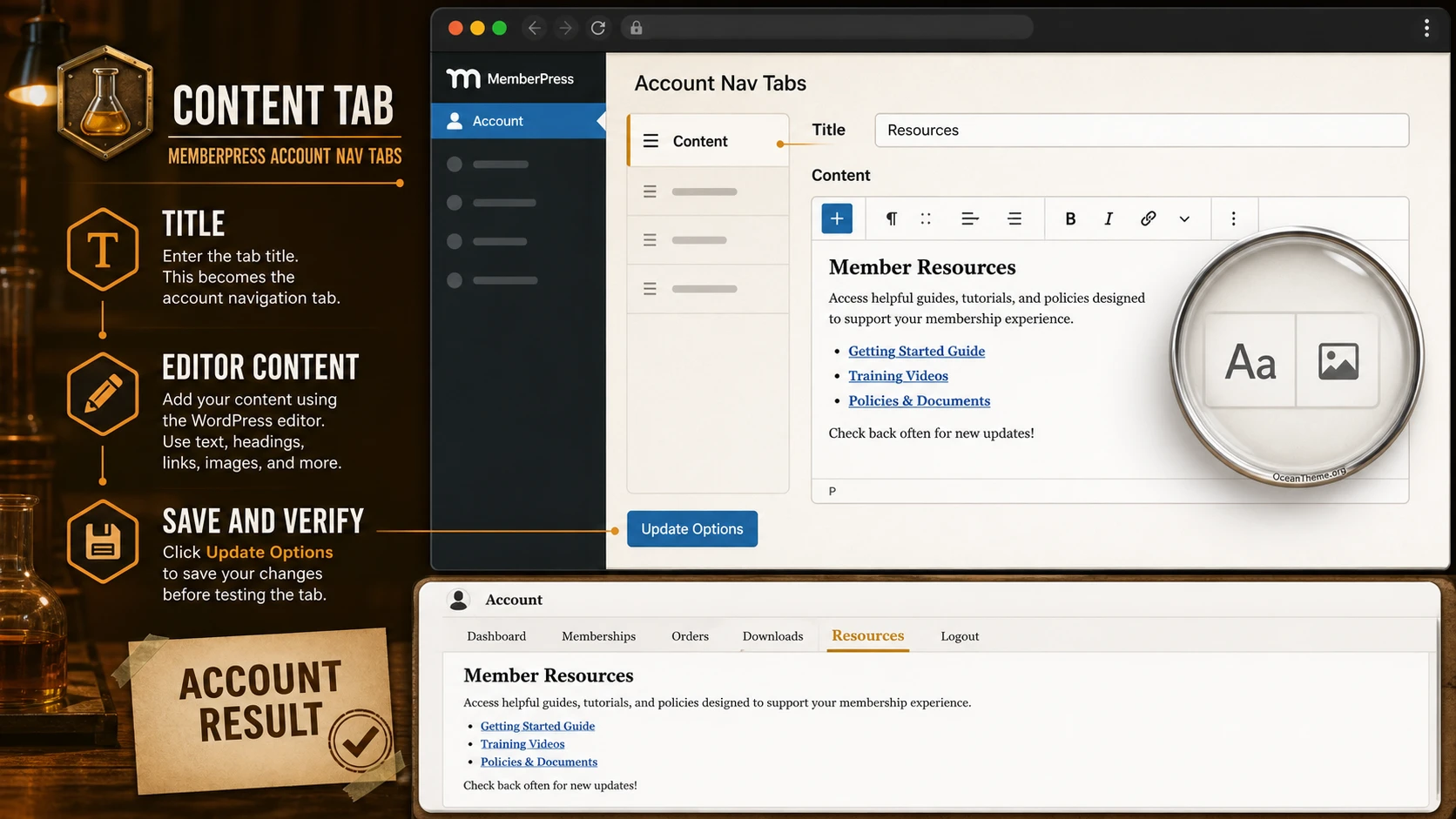Click the browser back arrow
The width and height of the screenshot is (1456, 819).
pyautogui.click(x=535, y=28)
